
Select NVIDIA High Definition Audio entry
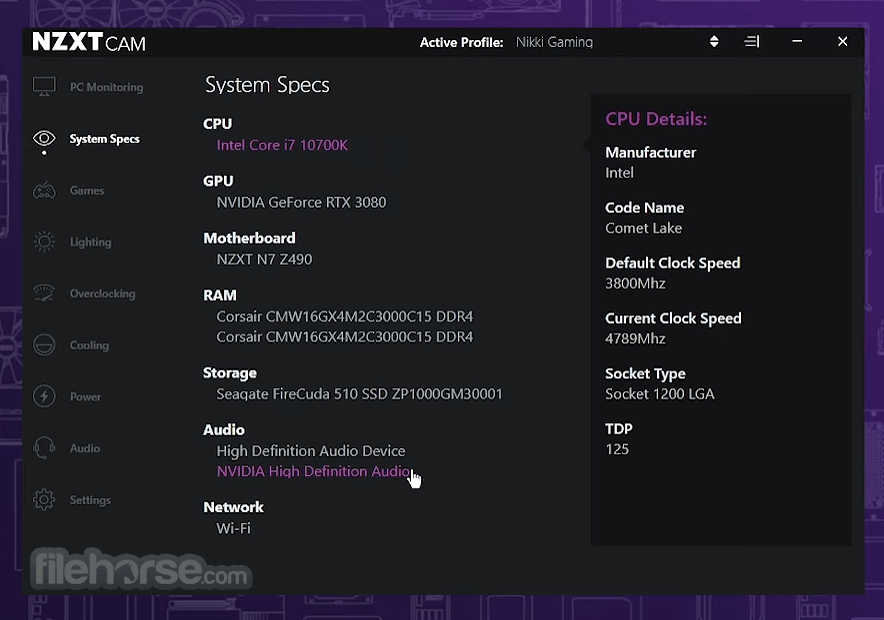point(313,472)
